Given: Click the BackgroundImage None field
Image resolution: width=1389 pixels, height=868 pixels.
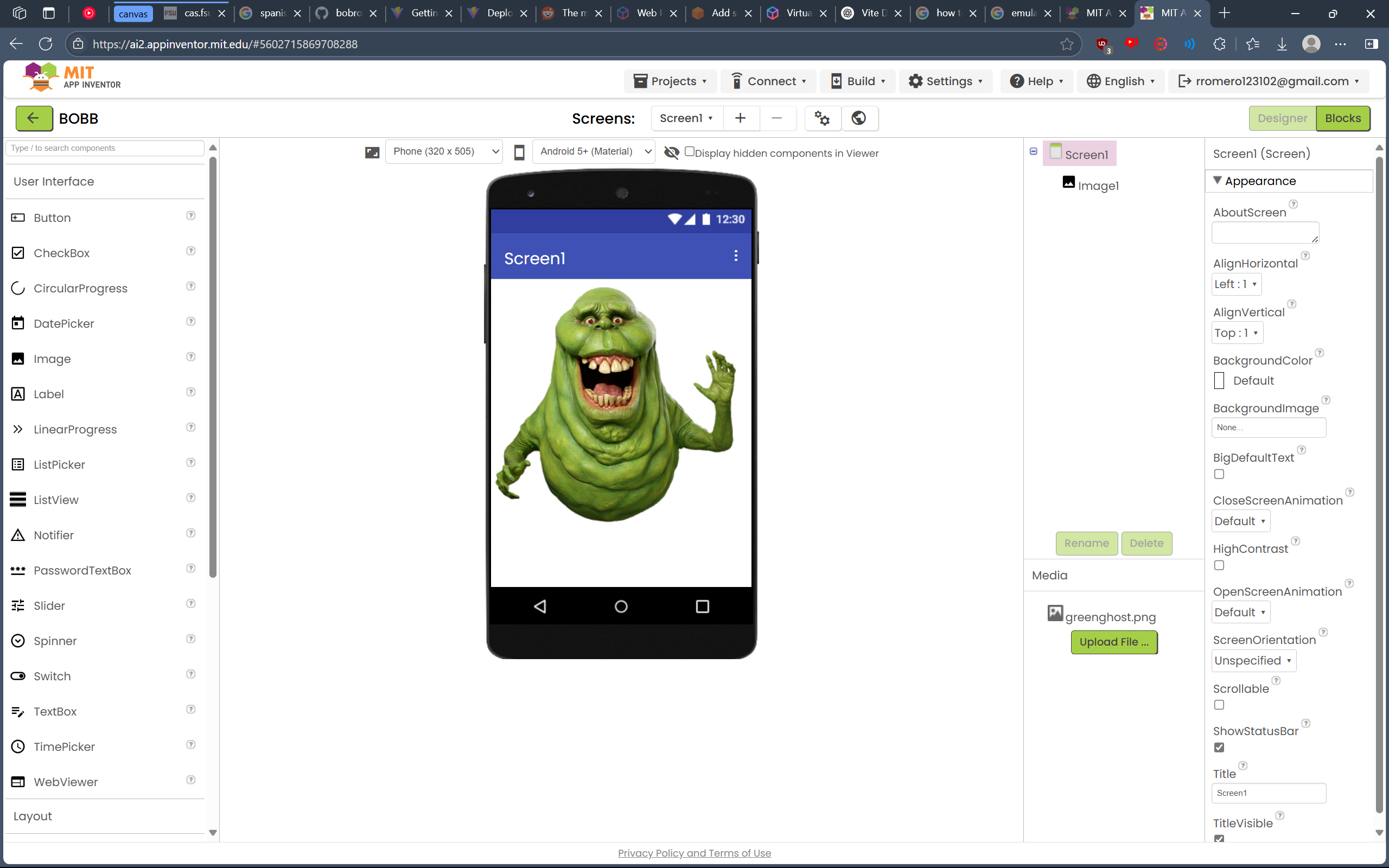Looking at the screenshot, I should tap(1269, 427).
